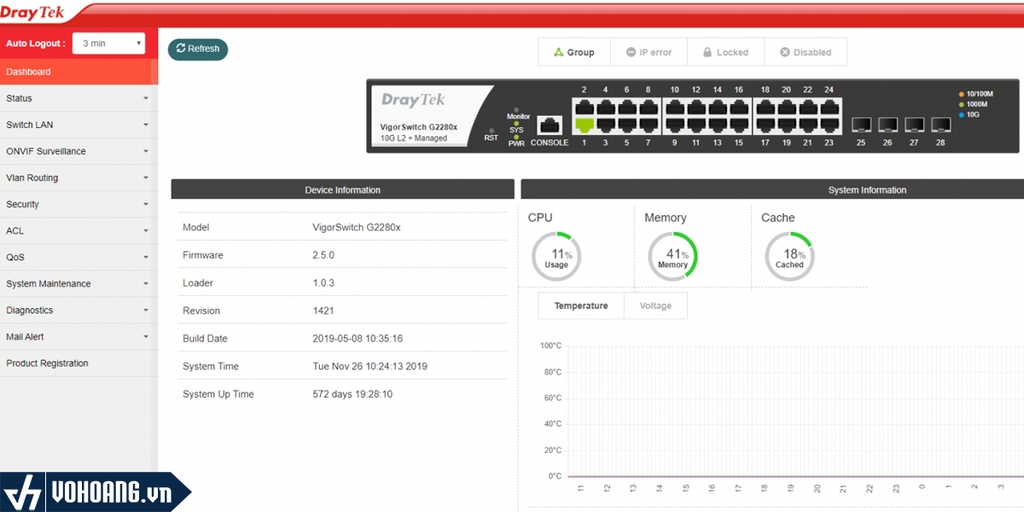The height and width of the screenshot is (512, 1024).
Task: Select the Group filter tab
Action: click(x=574, y=52)
